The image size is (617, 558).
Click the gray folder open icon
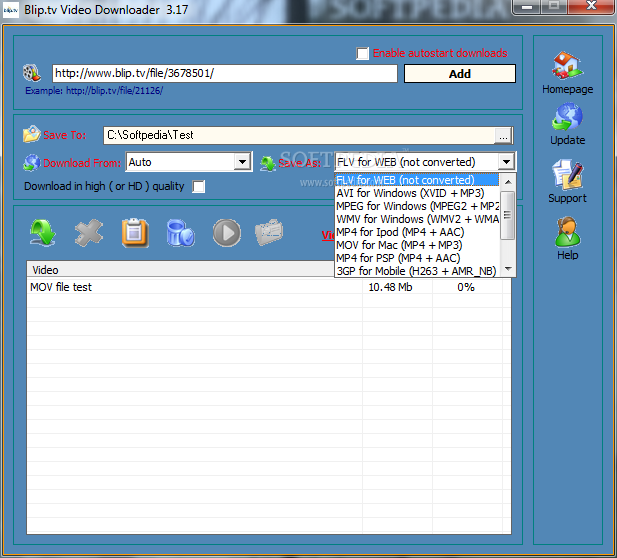pos(269,232)
